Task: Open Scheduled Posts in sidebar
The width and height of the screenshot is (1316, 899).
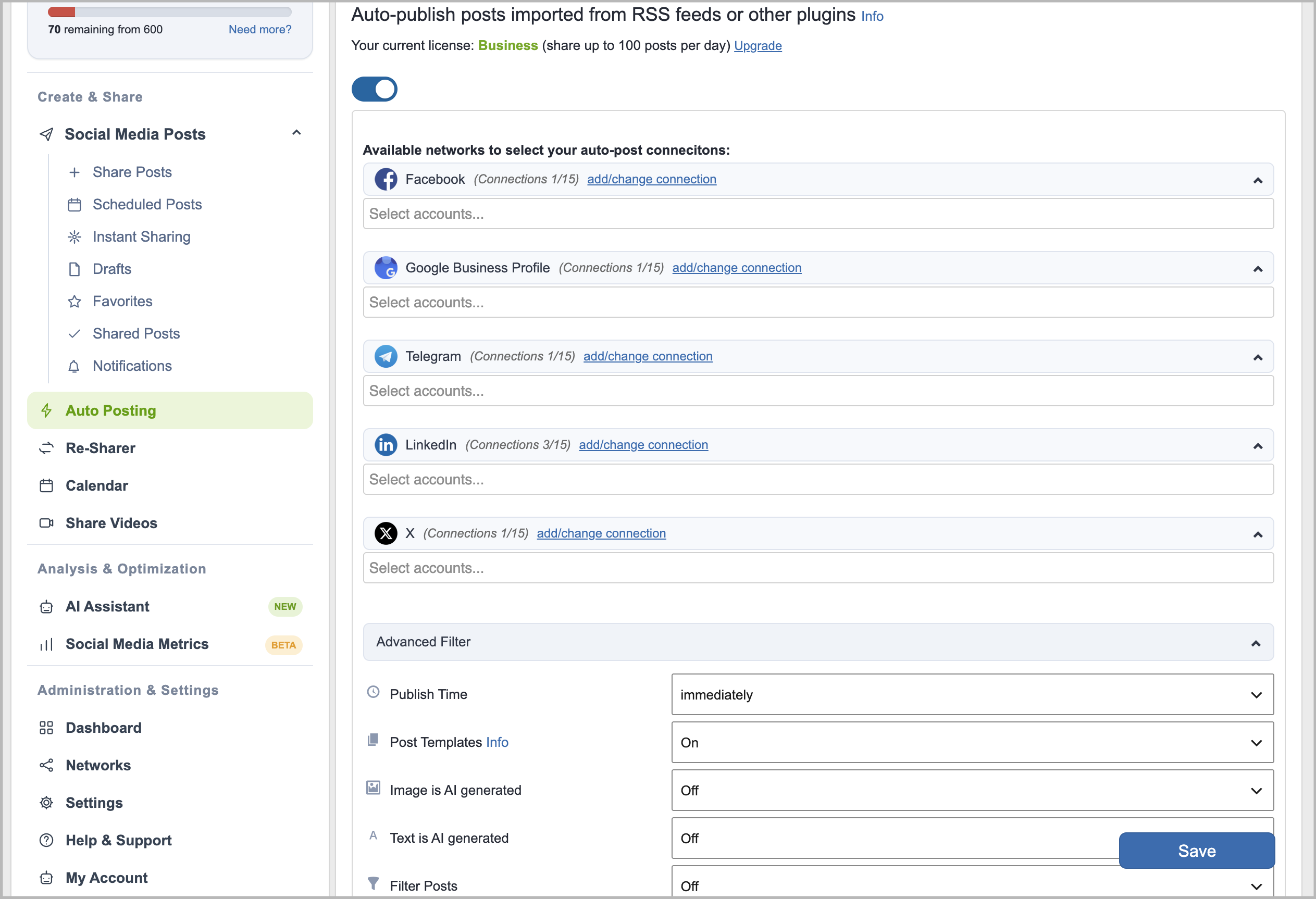Action: coord(147,204)
